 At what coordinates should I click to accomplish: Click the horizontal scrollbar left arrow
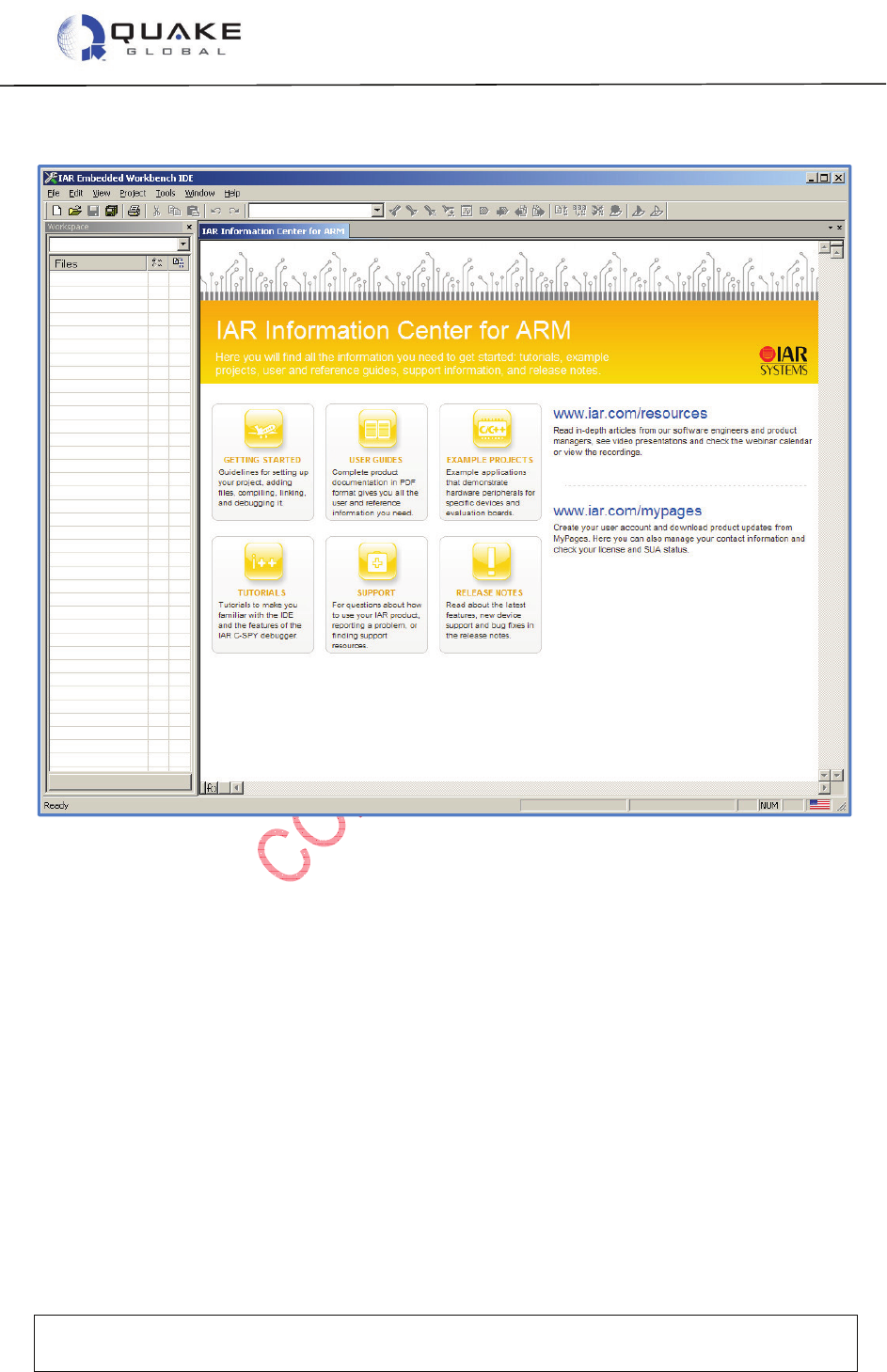237,788
